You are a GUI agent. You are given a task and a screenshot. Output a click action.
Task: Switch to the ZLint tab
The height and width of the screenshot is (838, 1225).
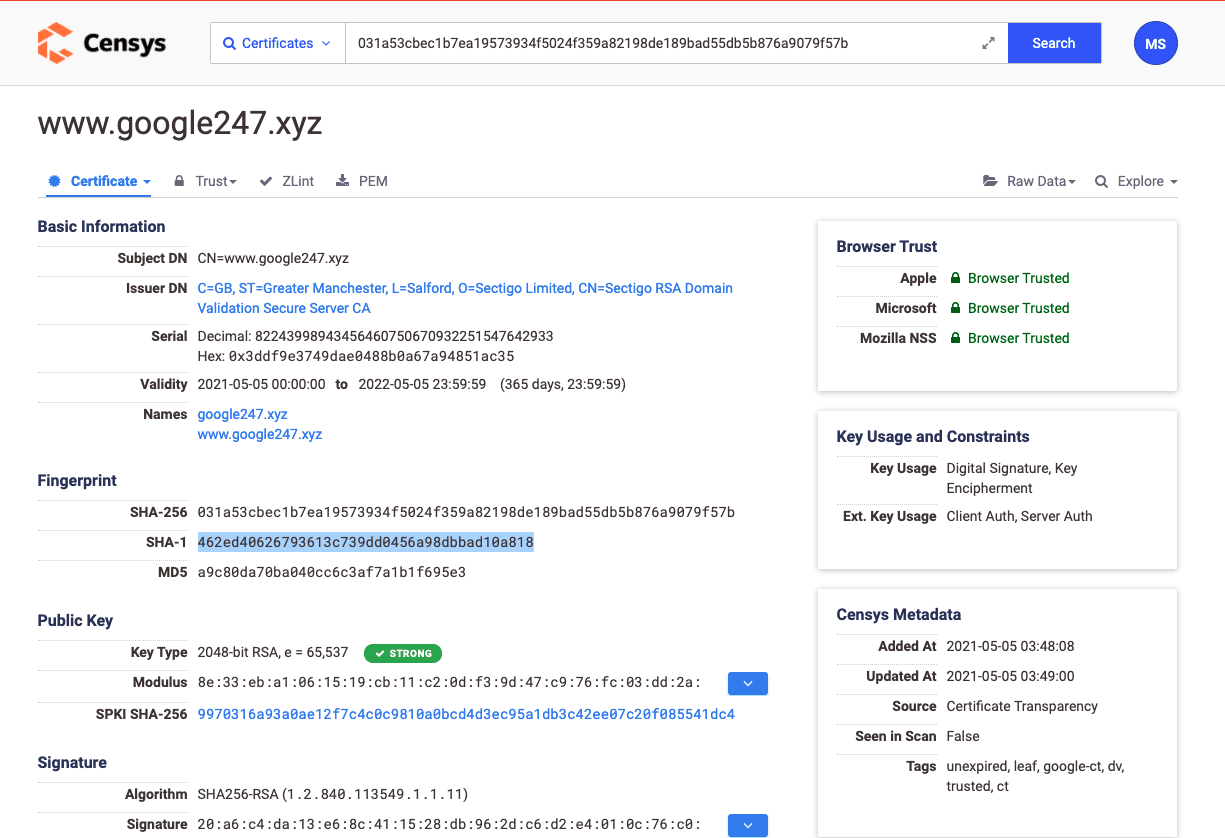(x=287, y=181)
